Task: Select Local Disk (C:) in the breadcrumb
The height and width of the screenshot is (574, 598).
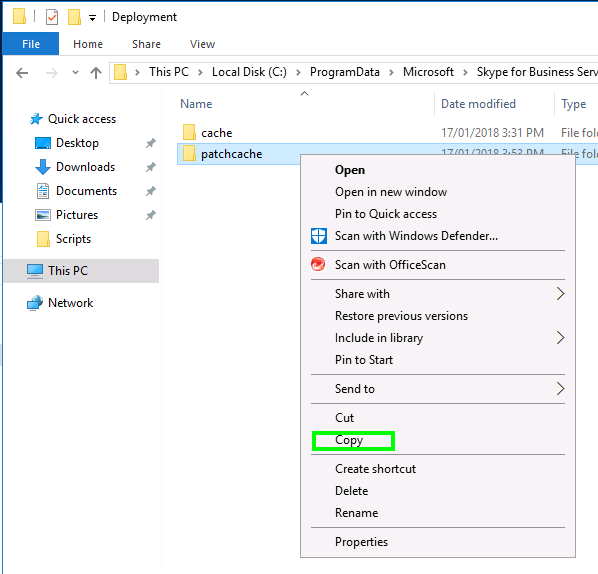Action: (249, 72)
